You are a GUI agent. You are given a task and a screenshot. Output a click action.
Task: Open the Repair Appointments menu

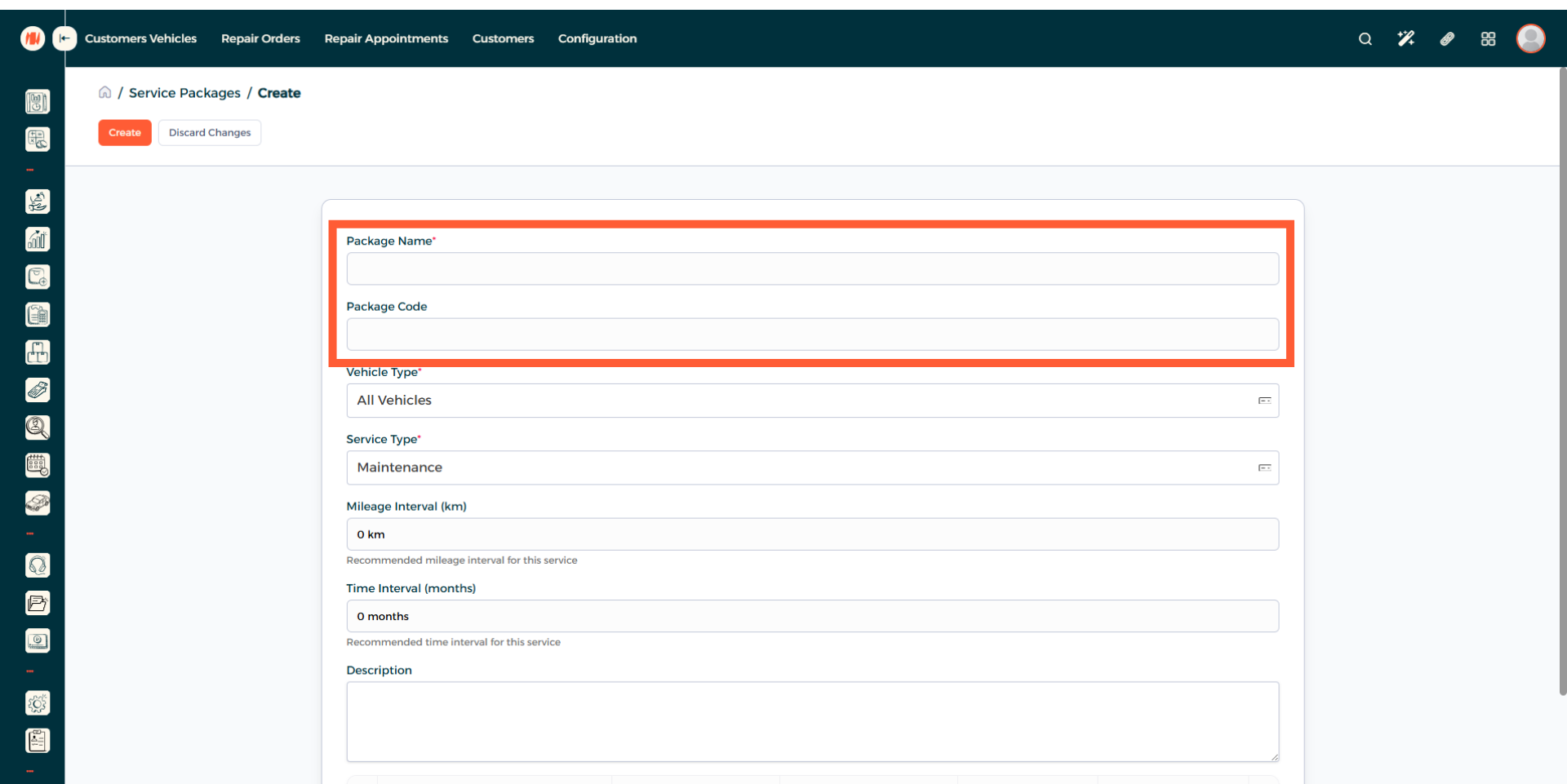coord(386,38)
